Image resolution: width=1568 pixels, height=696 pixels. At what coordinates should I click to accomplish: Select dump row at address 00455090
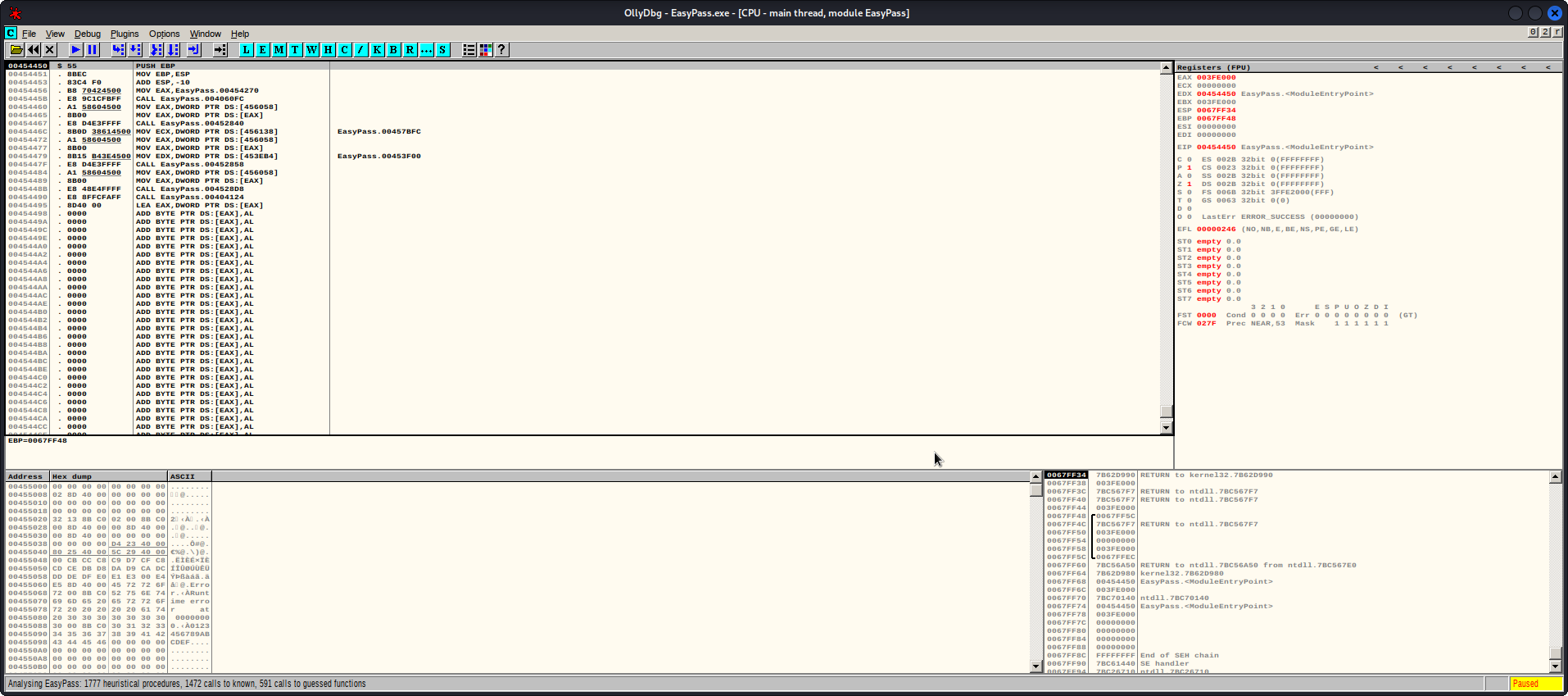pos(108,634)
